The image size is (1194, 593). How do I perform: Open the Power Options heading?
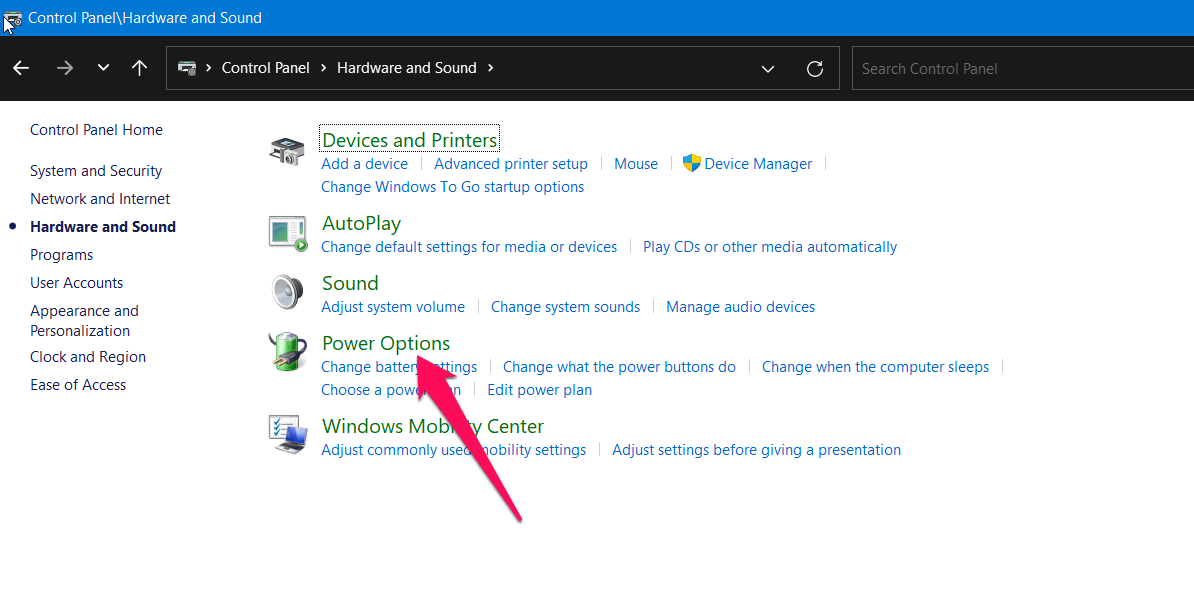coord(385,343)
